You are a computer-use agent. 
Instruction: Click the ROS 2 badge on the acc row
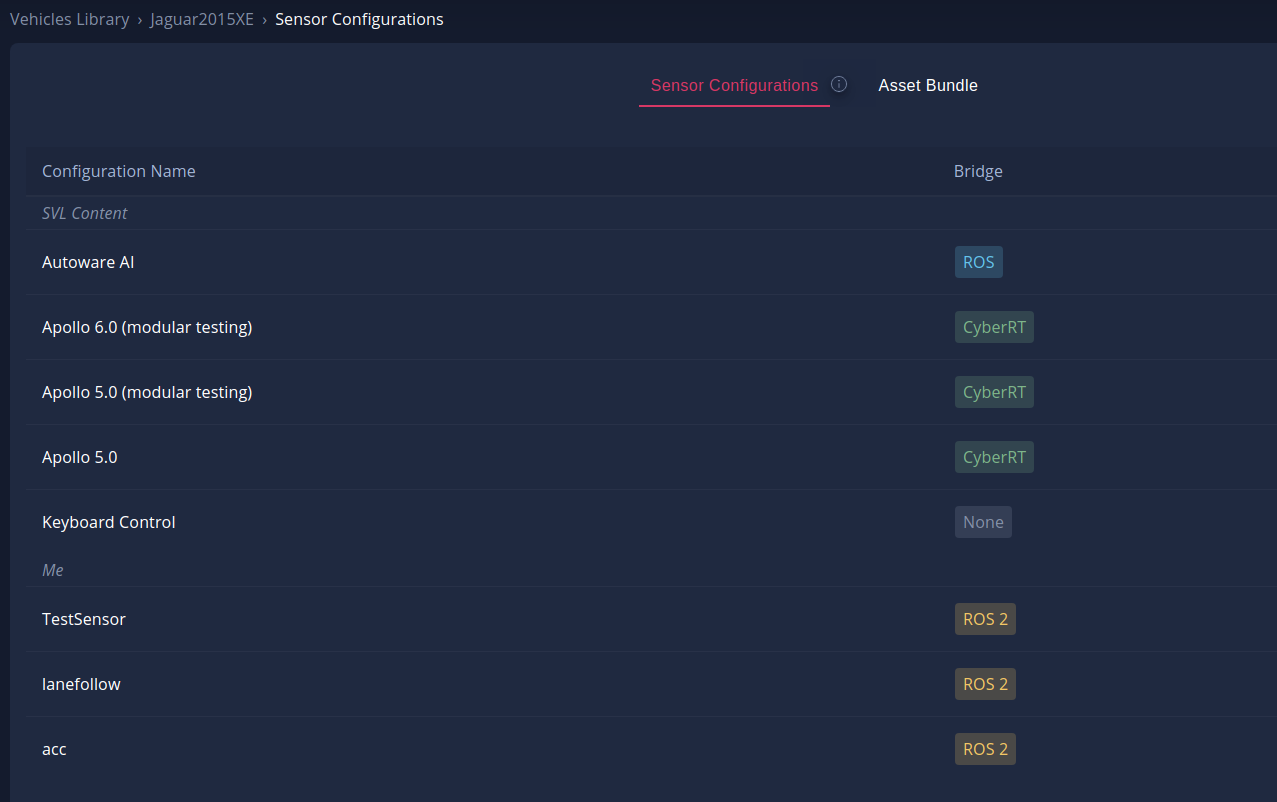985,748
